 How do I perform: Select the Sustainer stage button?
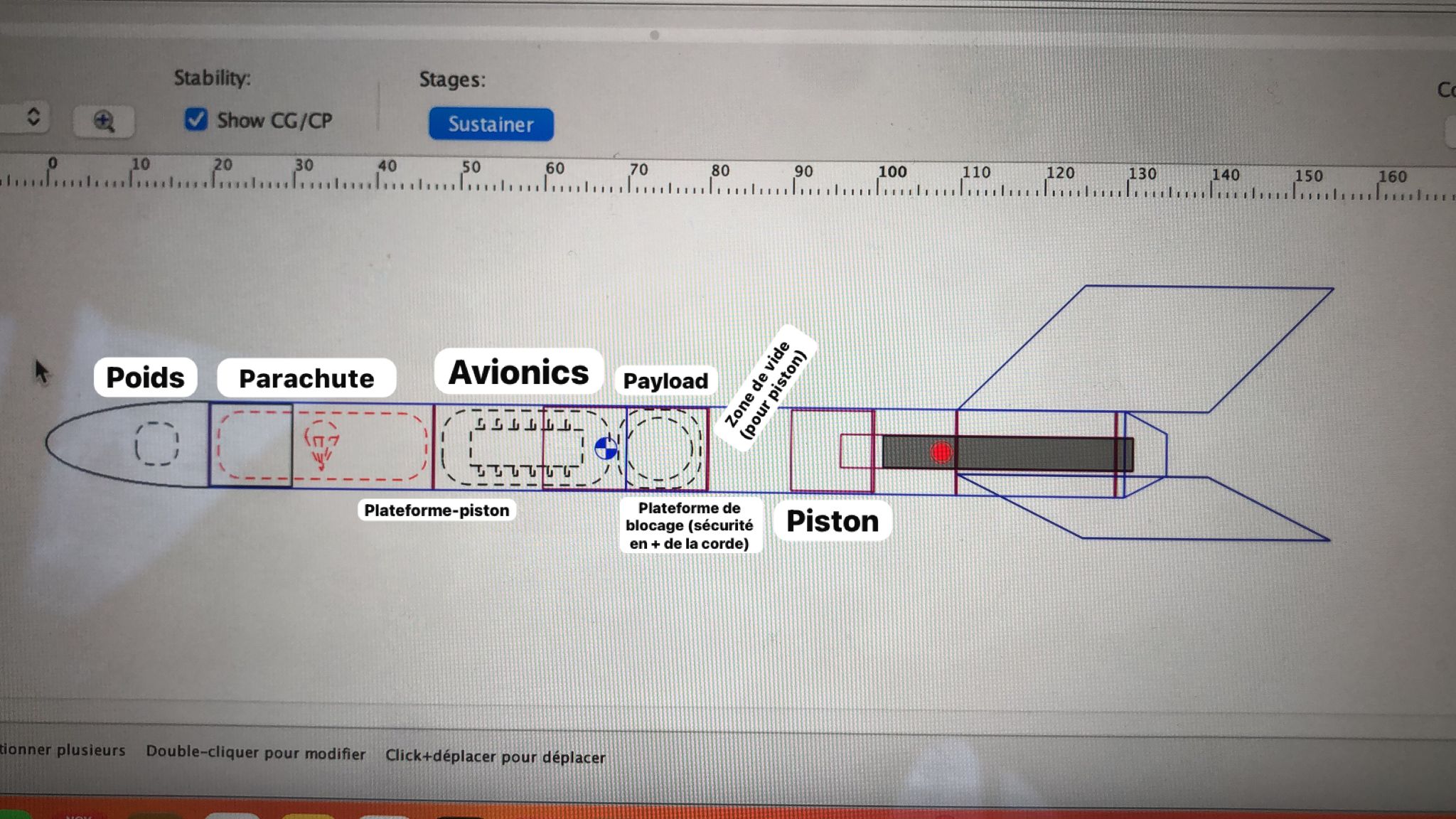click(491, 124)
